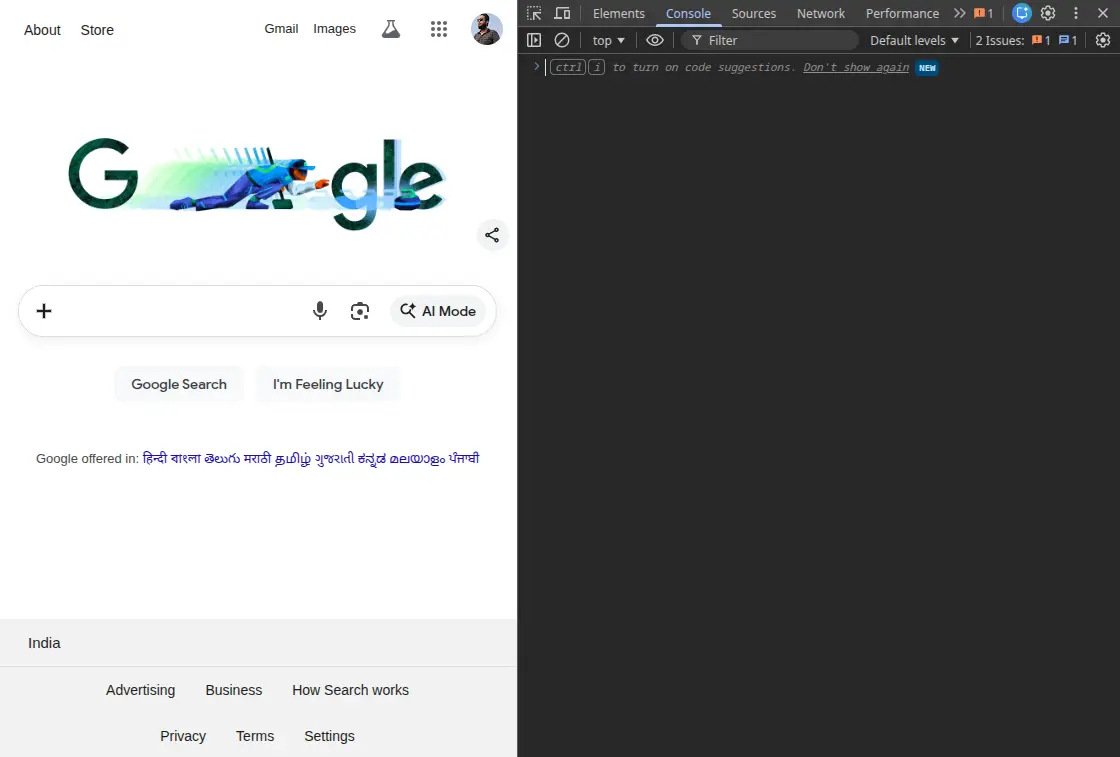Click the plus icon in search box
This screenshot has width=1120, height=757.
44,311
